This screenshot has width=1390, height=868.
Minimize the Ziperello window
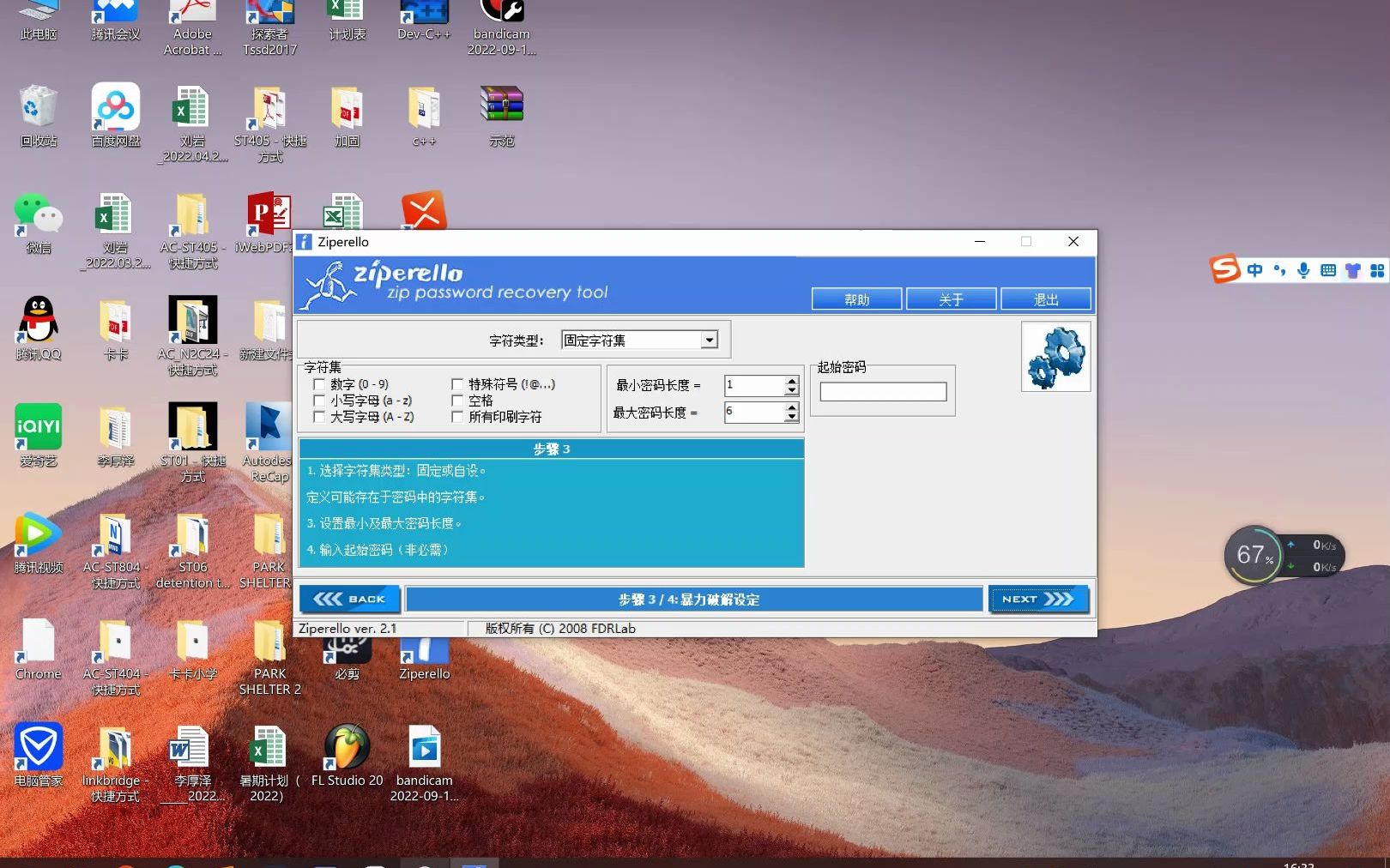click(x=980, y=242)
